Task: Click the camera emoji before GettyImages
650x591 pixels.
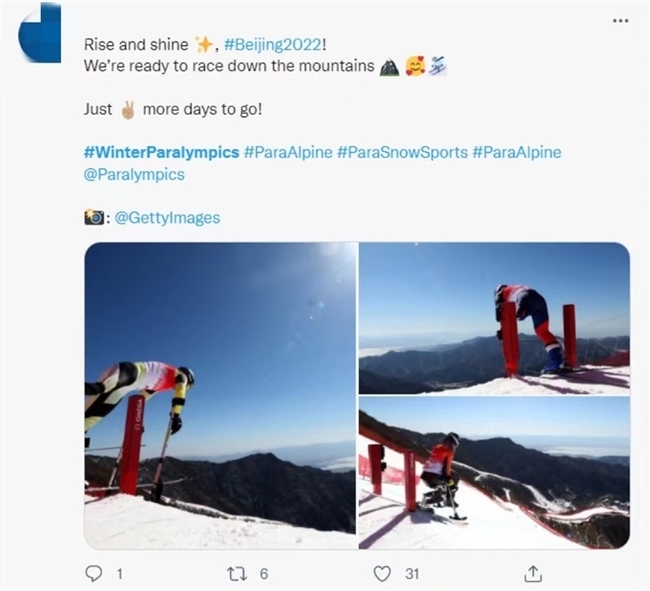Action: pos(94,217)
